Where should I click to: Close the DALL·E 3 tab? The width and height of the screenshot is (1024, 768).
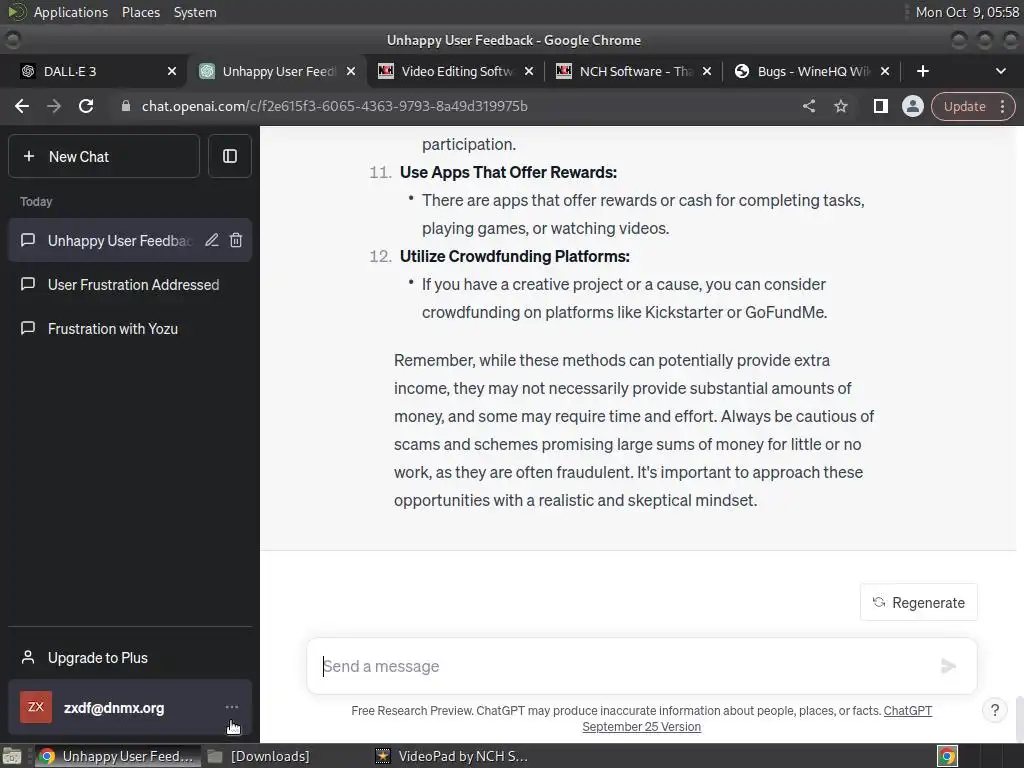point(172,71)
